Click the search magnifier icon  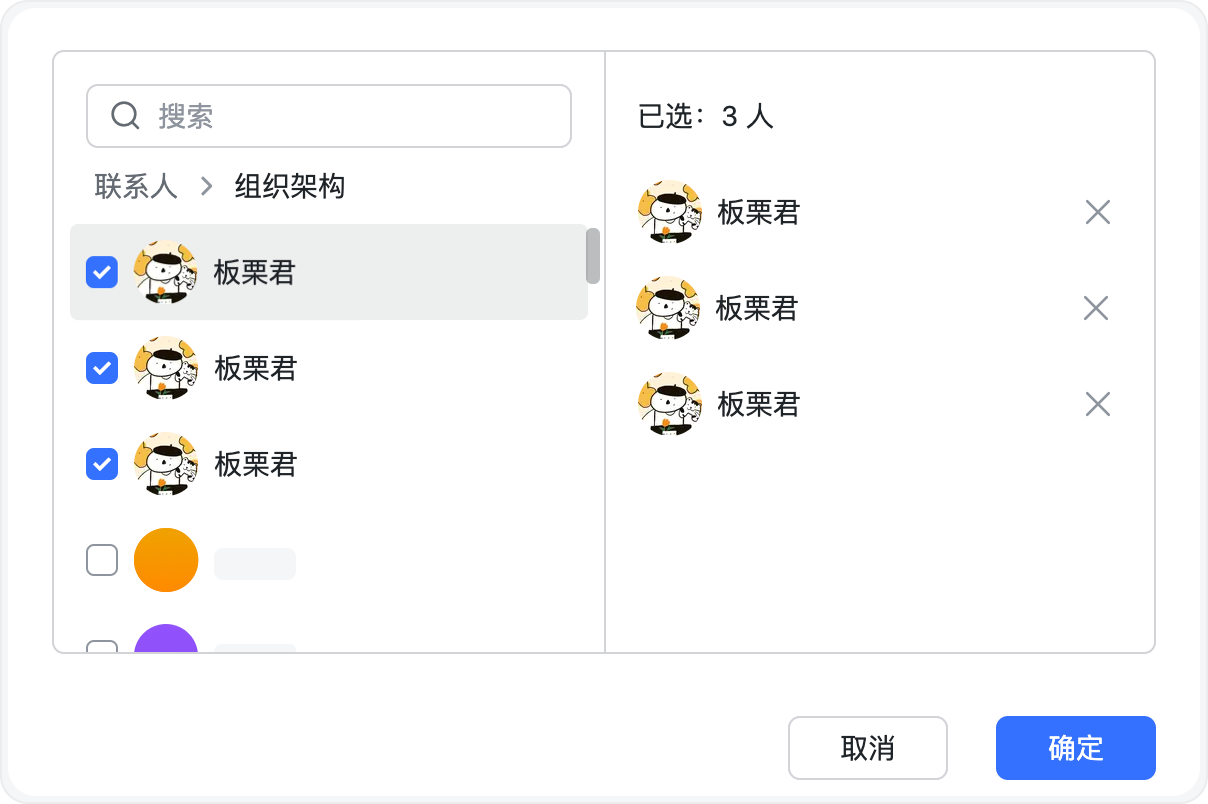125,116
